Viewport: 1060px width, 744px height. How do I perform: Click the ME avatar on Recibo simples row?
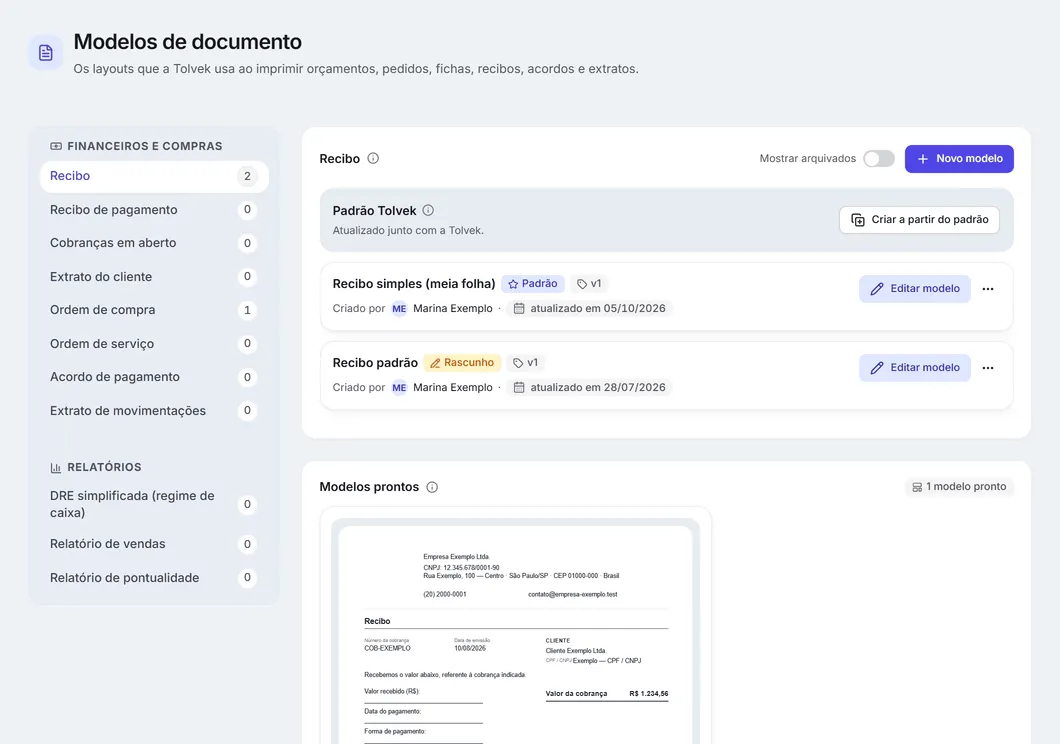click(400, 309)
